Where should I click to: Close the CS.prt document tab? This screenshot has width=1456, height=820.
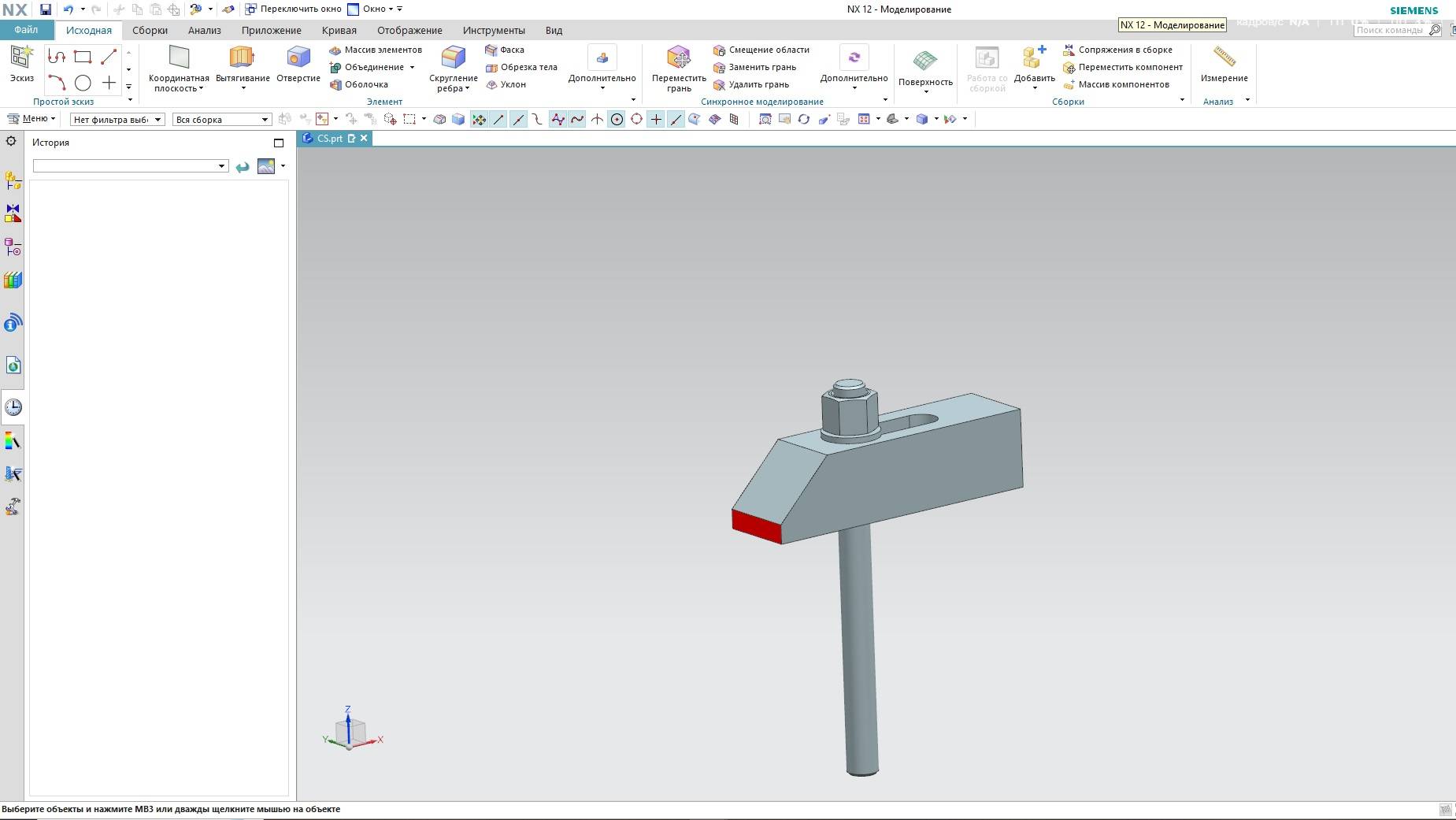click(x=364, y=139)
